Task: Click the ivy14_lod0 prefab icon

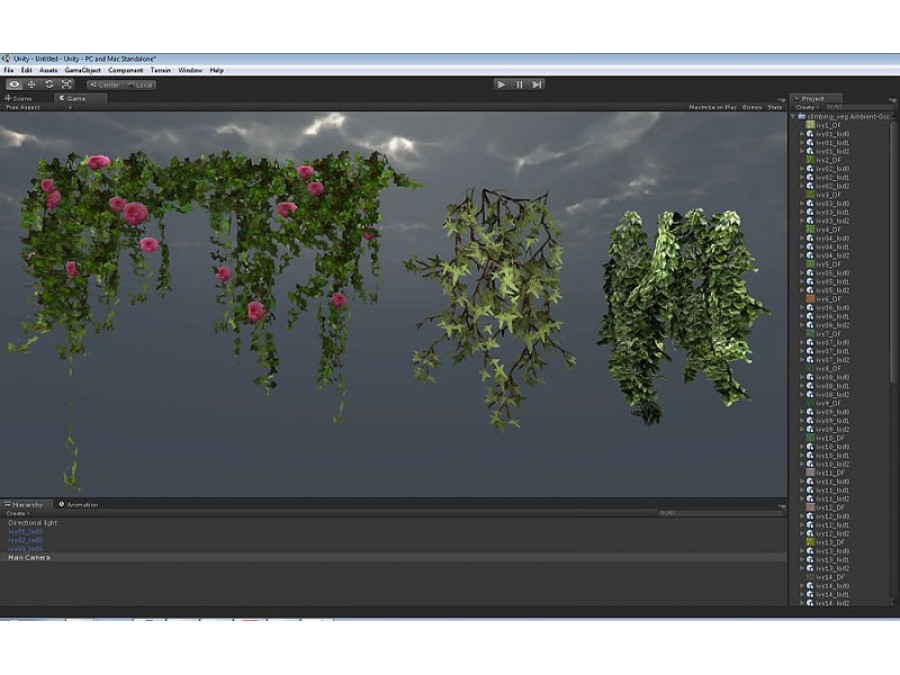Action: (810, 586)
